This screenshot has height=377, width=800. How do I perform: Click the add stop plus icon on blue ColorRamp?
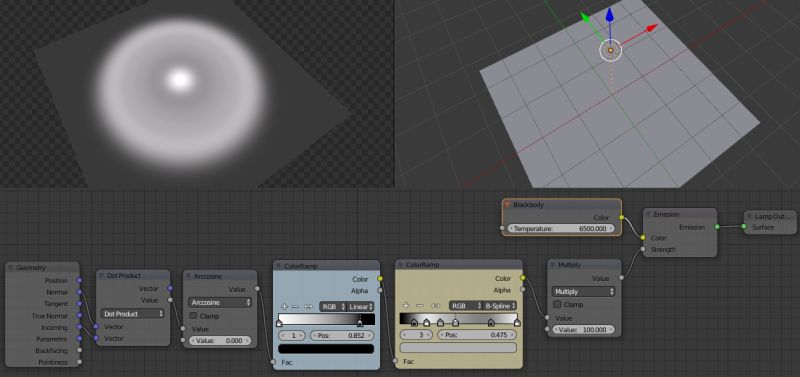tap(285, 307)
